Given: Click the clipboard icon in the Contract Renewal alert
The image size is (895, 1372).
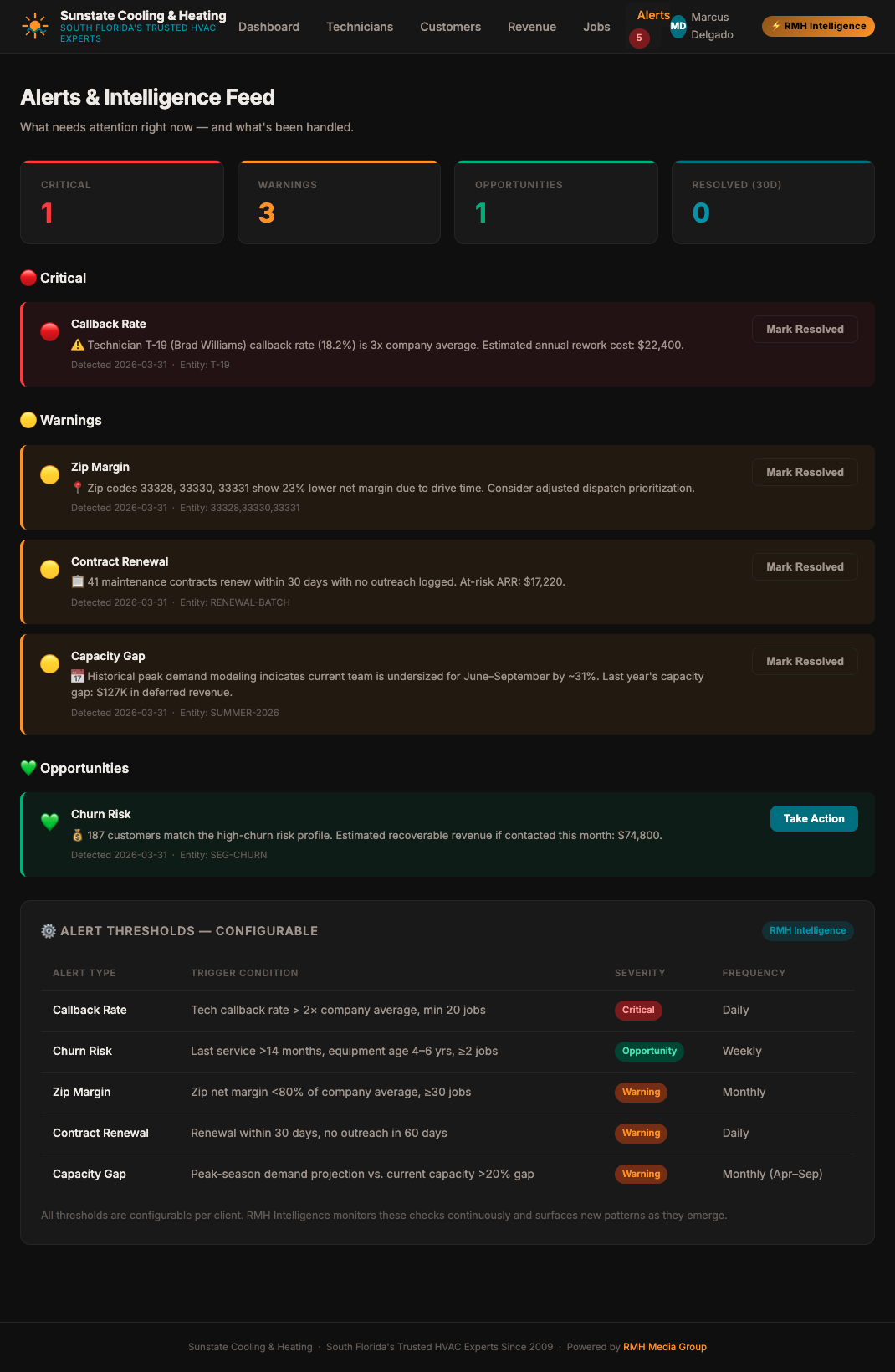Looking at the screenshot, I should click(x=78, y=581).
